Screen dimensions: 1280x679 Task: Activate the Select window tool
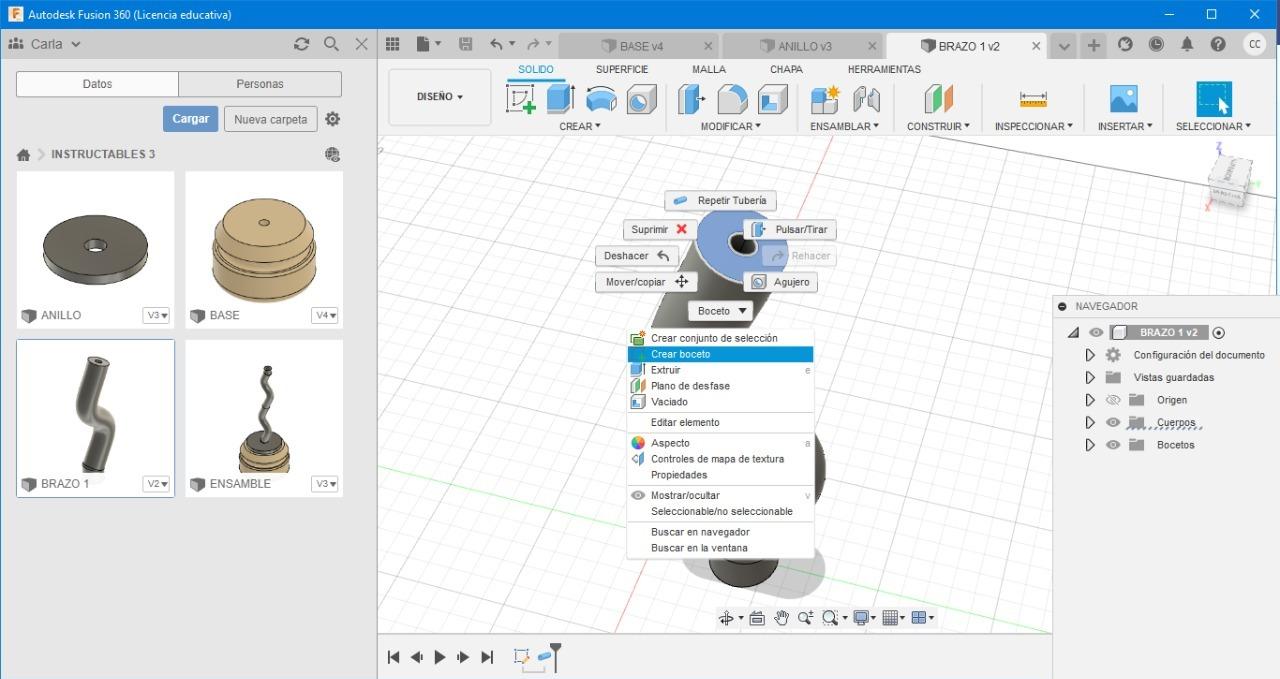(1214, 99)
